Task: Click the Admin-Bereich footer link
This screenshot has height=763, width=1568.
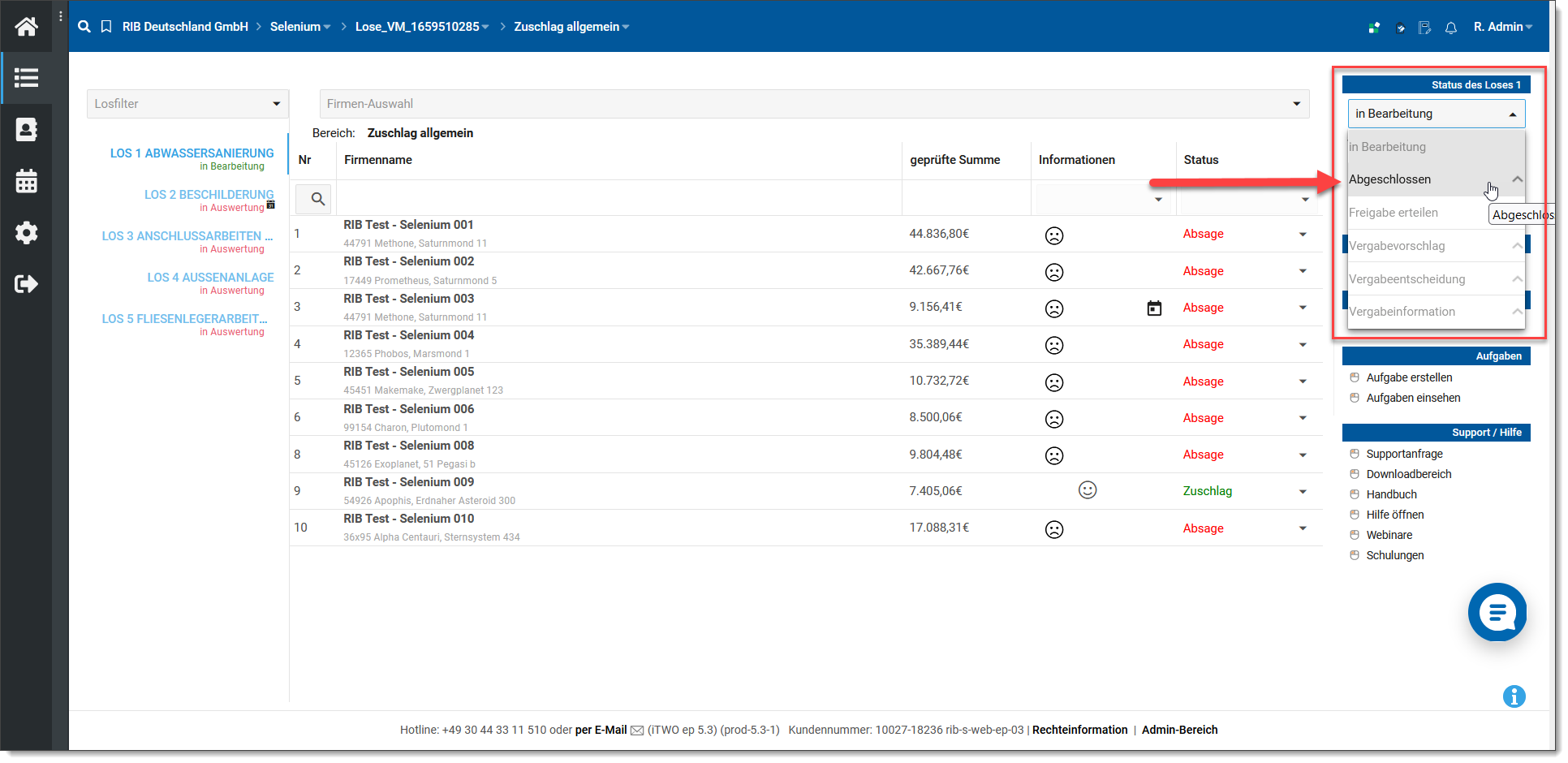Action: [1179, 730]
